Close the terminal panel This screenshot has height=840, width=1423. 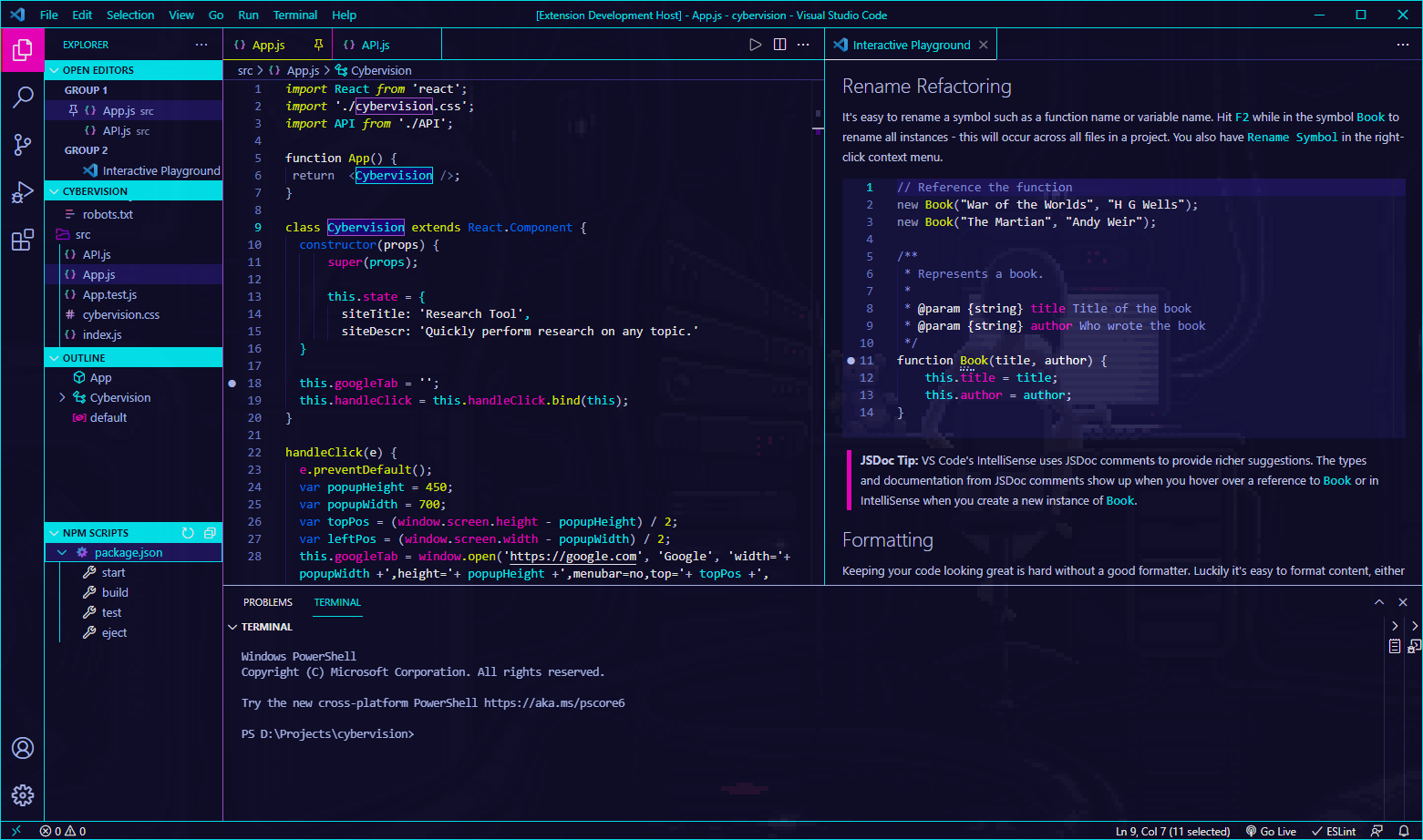1403,602
